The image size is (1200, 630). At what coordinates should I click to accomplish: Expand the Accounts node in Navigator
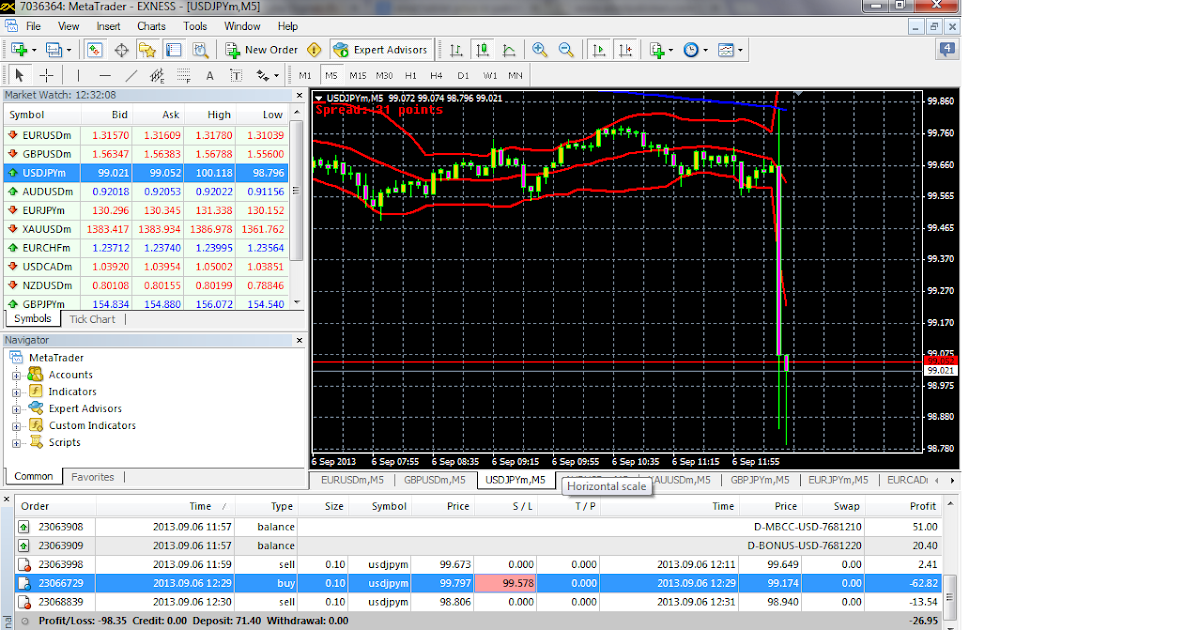(16, 375)
